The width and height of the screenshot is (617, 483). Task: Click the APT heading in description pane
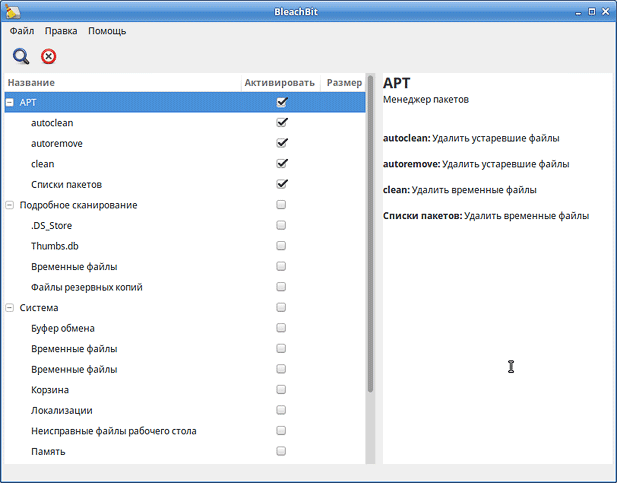pos(397,83)
